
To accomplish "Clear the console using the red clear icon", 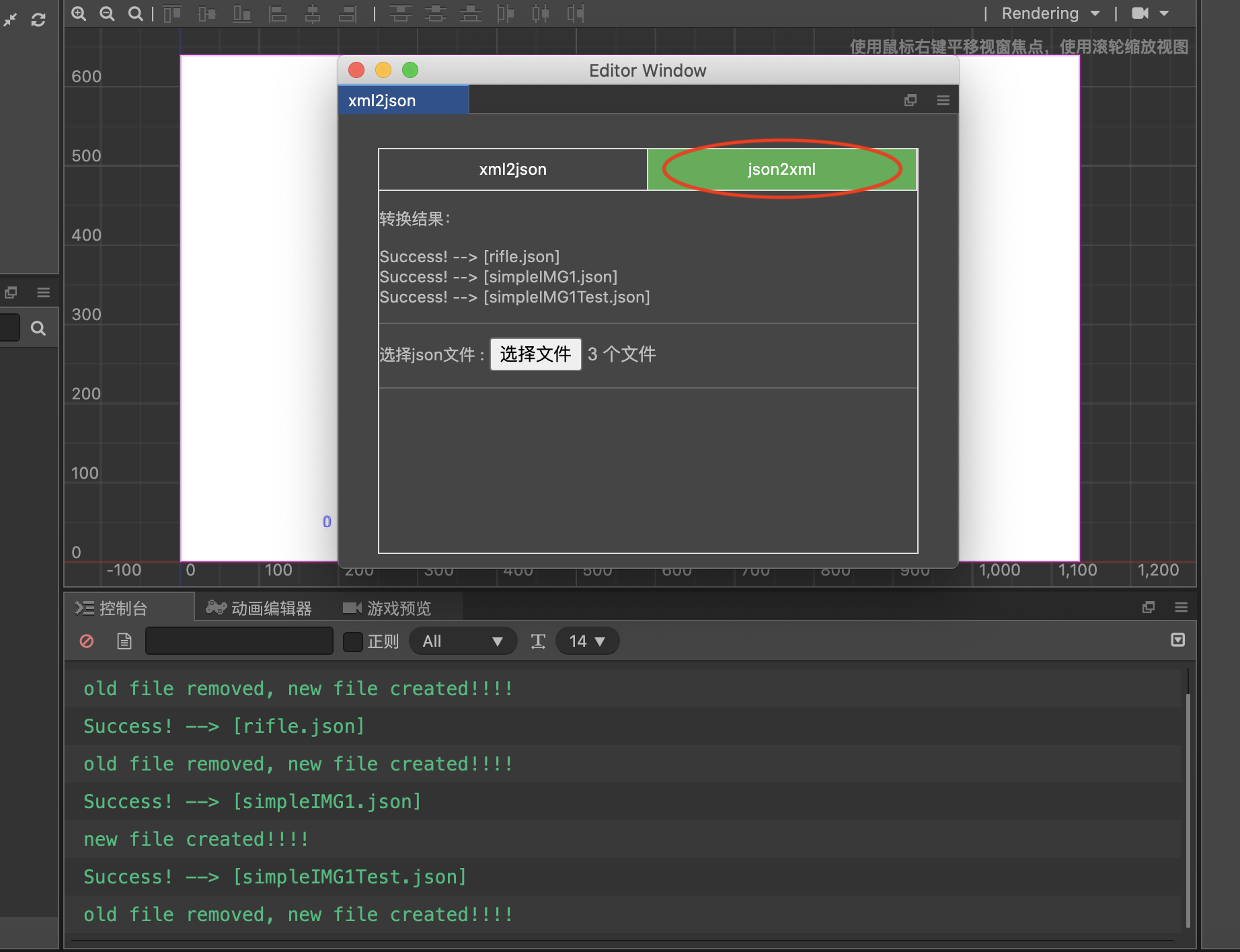I will (86, 641).
